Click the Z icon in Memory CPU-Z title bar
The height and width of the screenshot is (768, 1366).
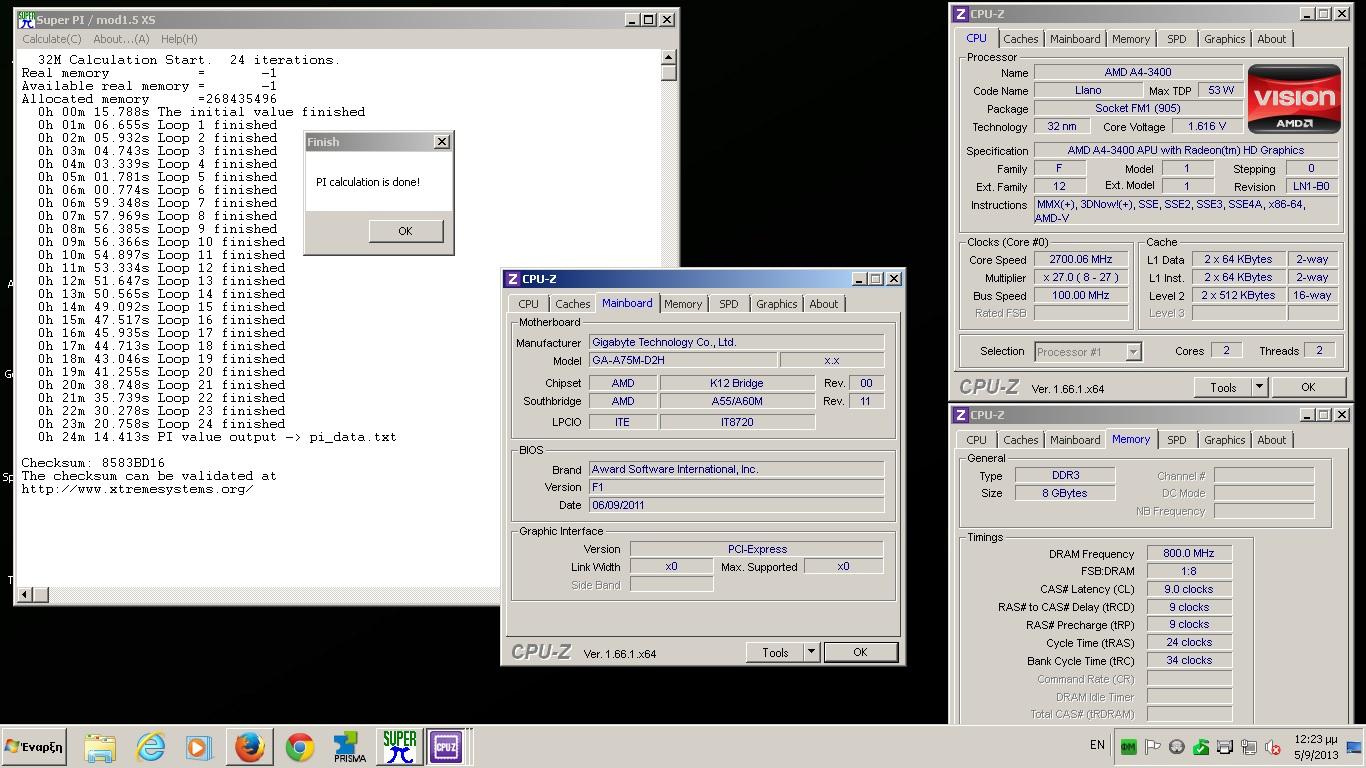(x=960, y=415)
